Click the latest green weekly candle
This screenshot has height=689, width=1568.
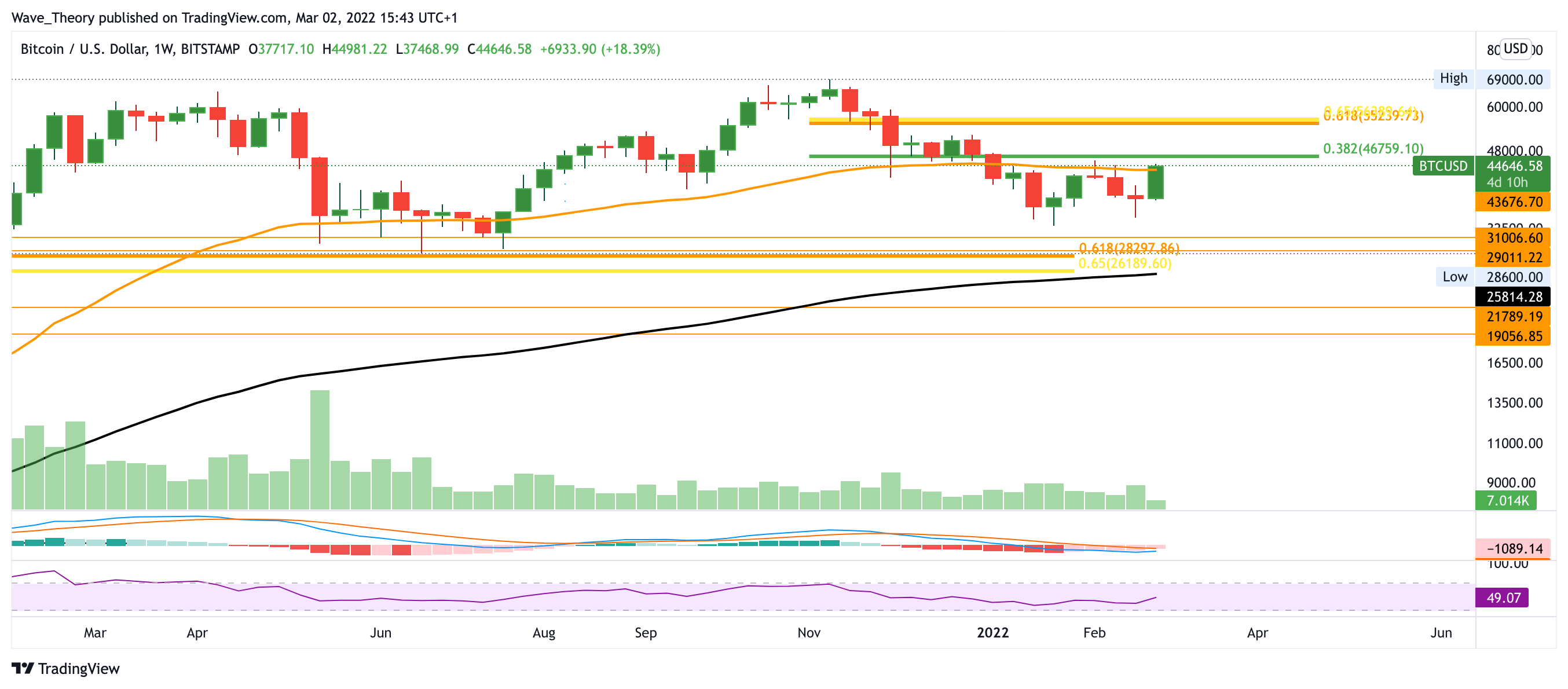tap(1155, 182)
